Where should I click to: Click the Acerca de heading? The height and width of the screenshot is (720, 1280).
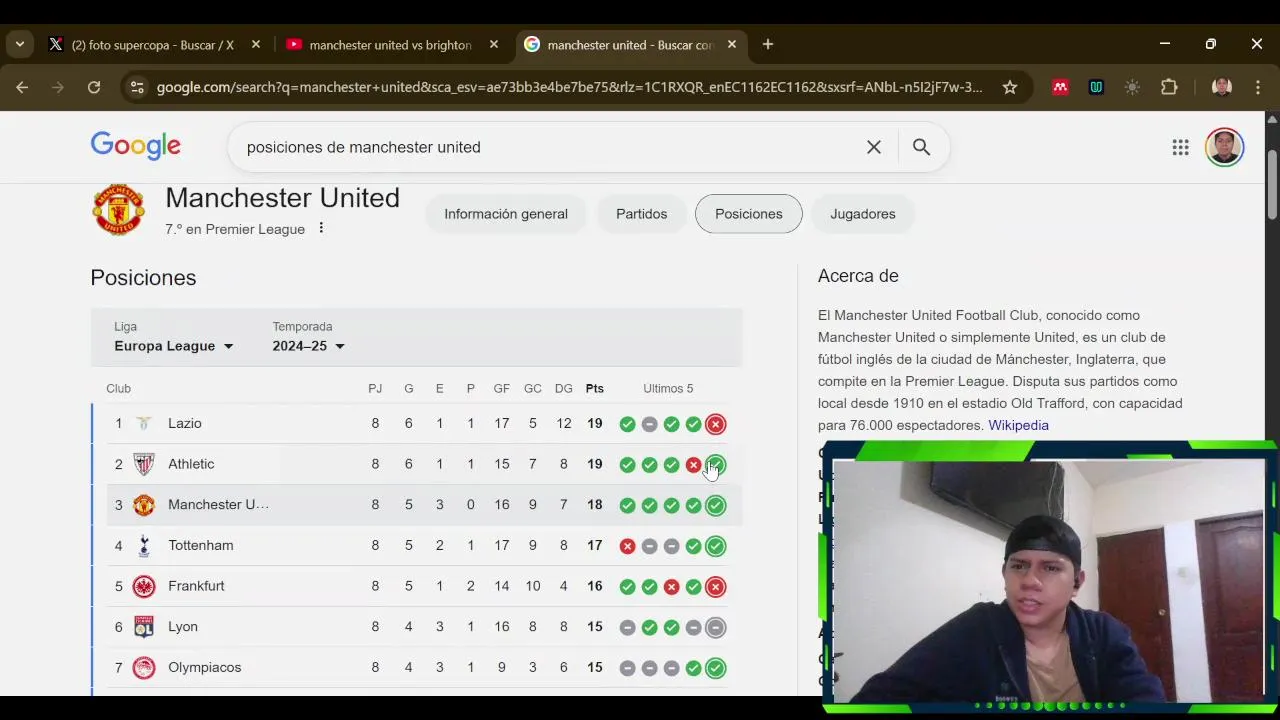click(x=858, y=276)
